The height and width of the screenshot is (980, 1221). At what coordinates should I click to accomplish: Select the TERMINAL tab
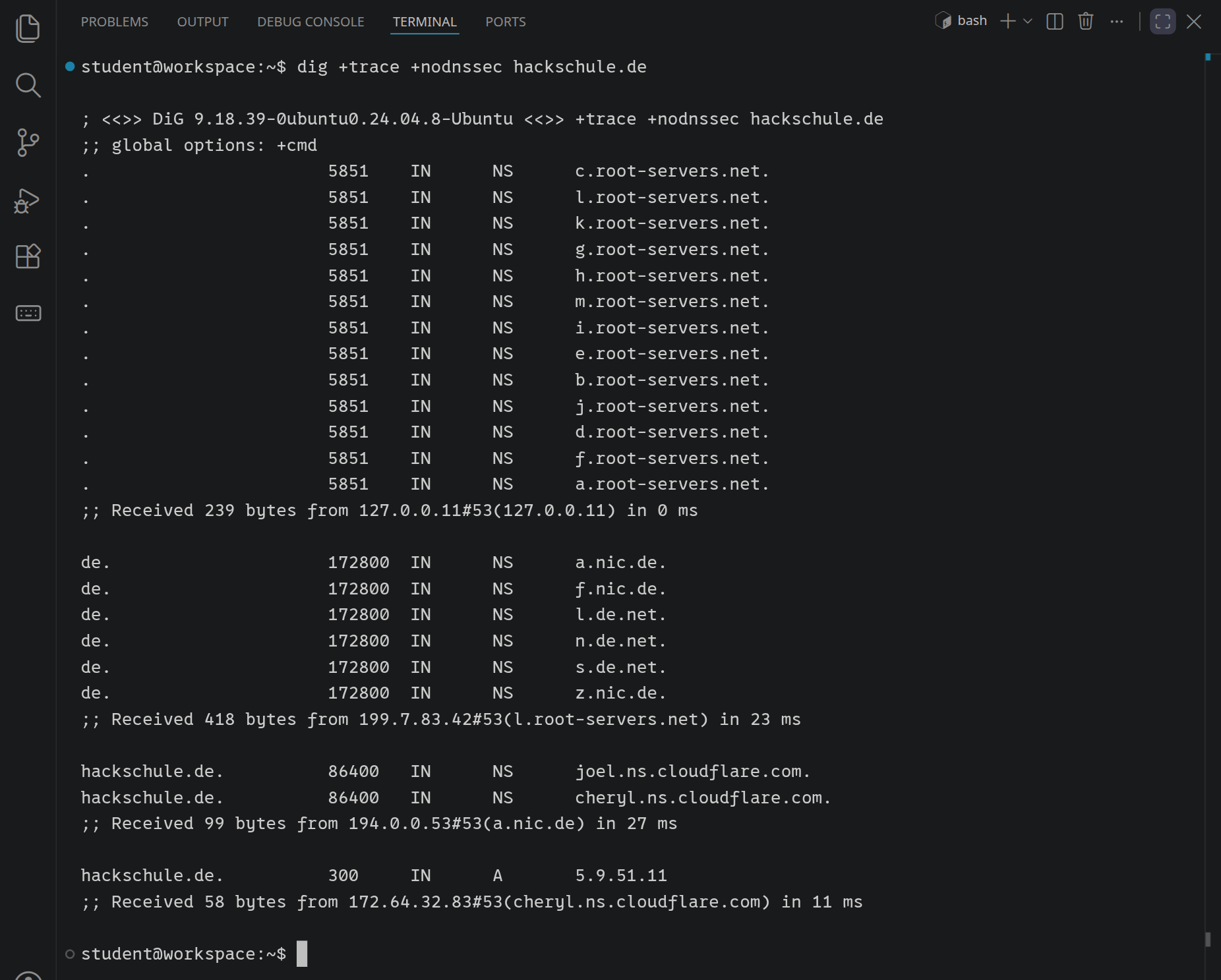[x=425, y=22]
